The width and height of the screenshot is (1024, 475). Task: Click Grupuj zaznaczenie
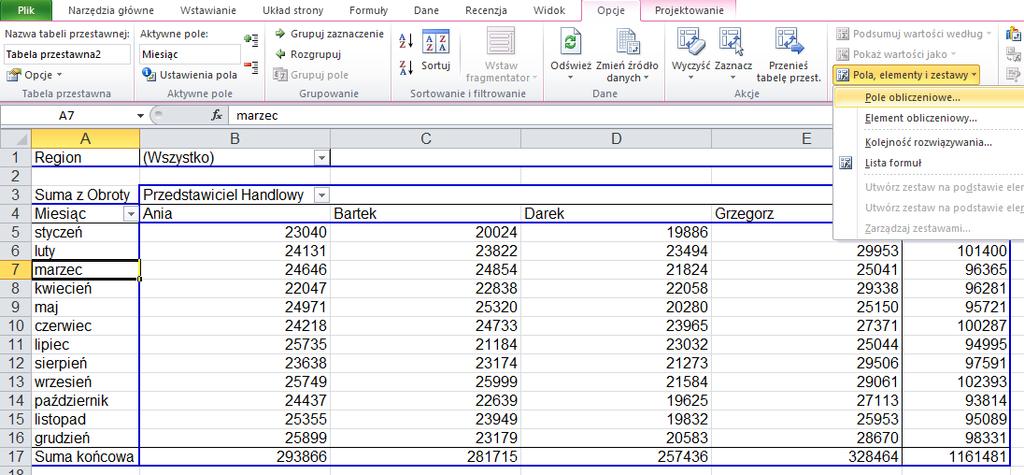[329, 34]
